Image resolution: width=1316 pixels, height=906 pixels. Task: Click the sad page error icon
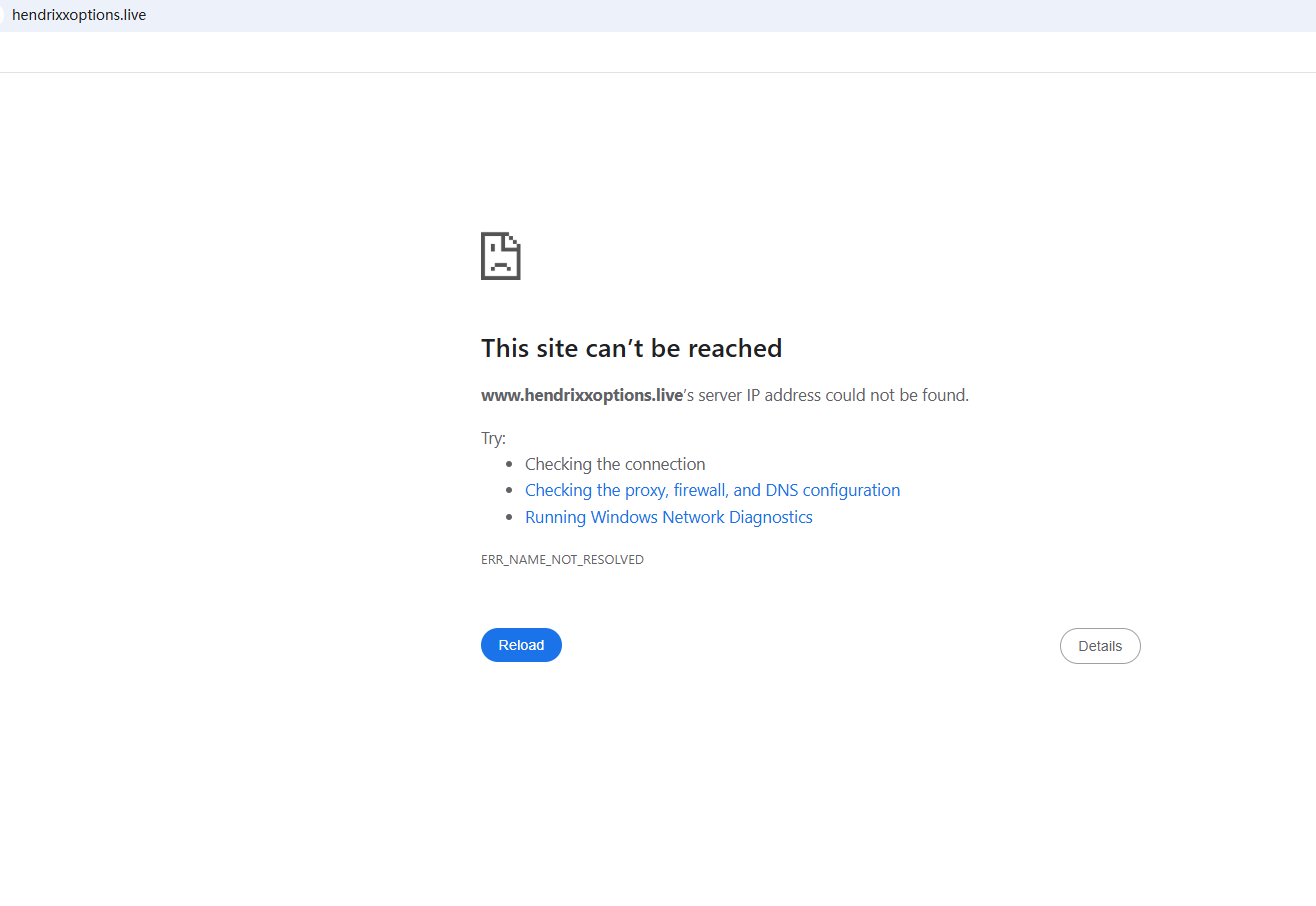[501, 256]
